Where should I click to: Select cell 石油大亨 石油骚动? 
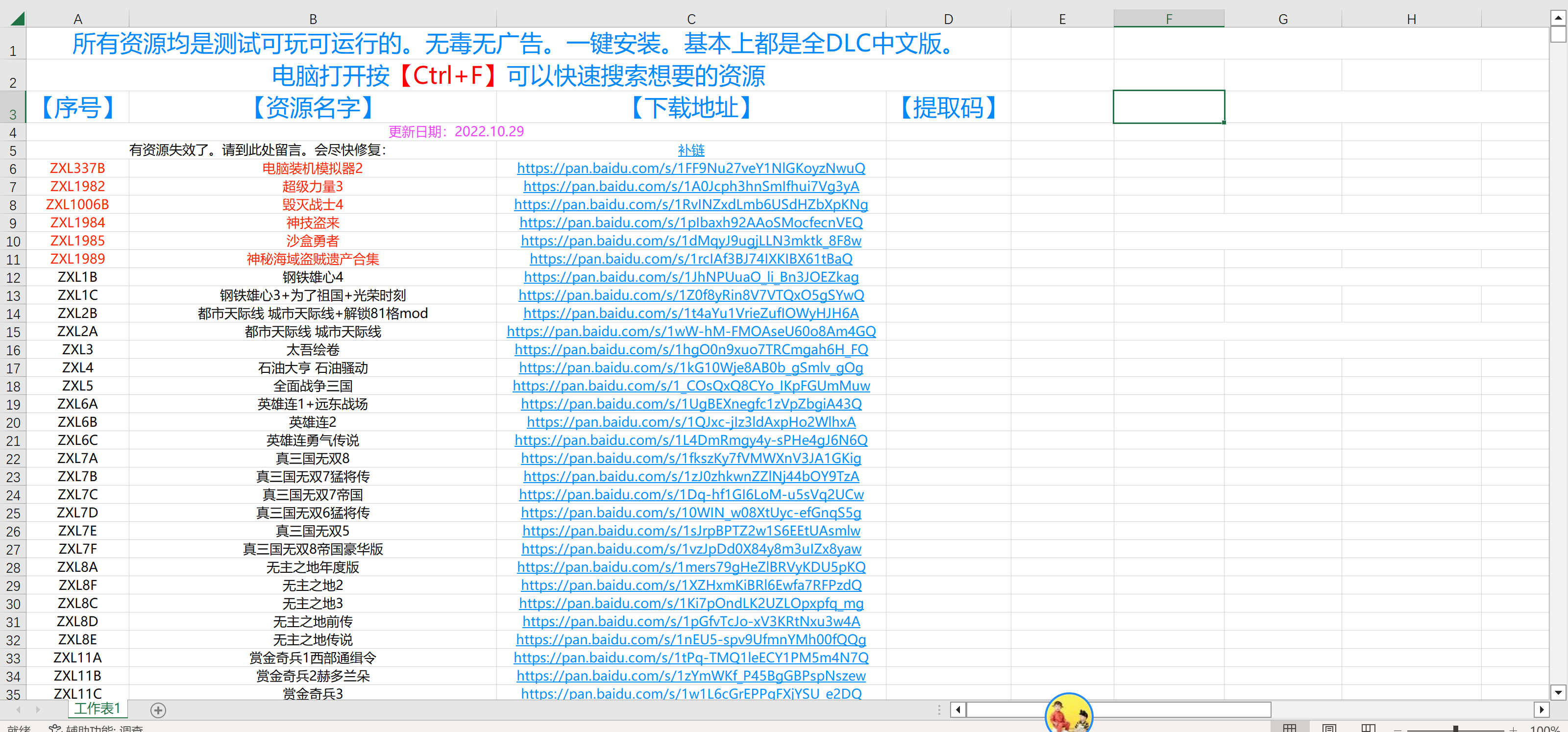point(313,367)
